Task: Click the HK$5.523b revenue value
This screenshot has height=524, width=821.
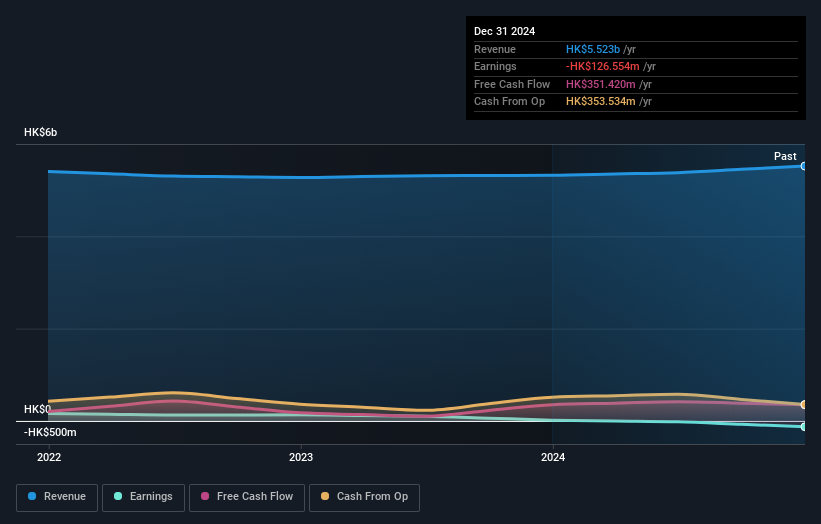Action: point(593,49)
